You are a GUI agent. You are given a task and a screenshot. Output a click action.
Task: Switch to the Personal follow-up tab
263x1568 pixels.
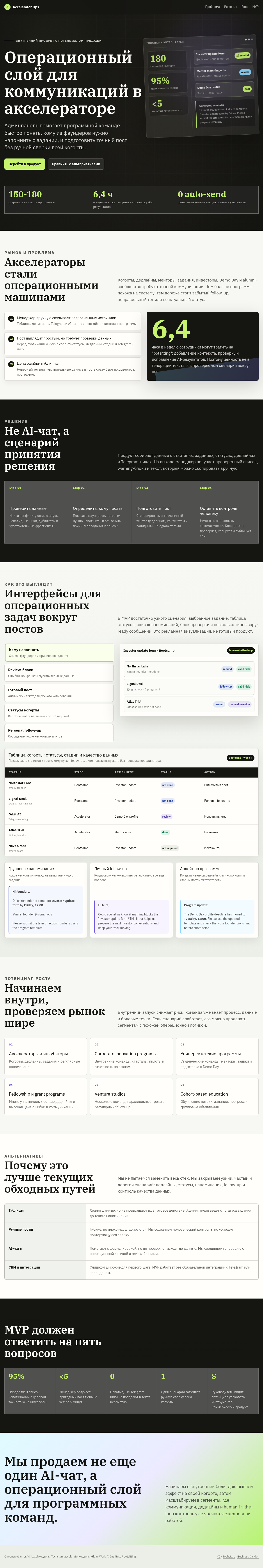point(59,733)
